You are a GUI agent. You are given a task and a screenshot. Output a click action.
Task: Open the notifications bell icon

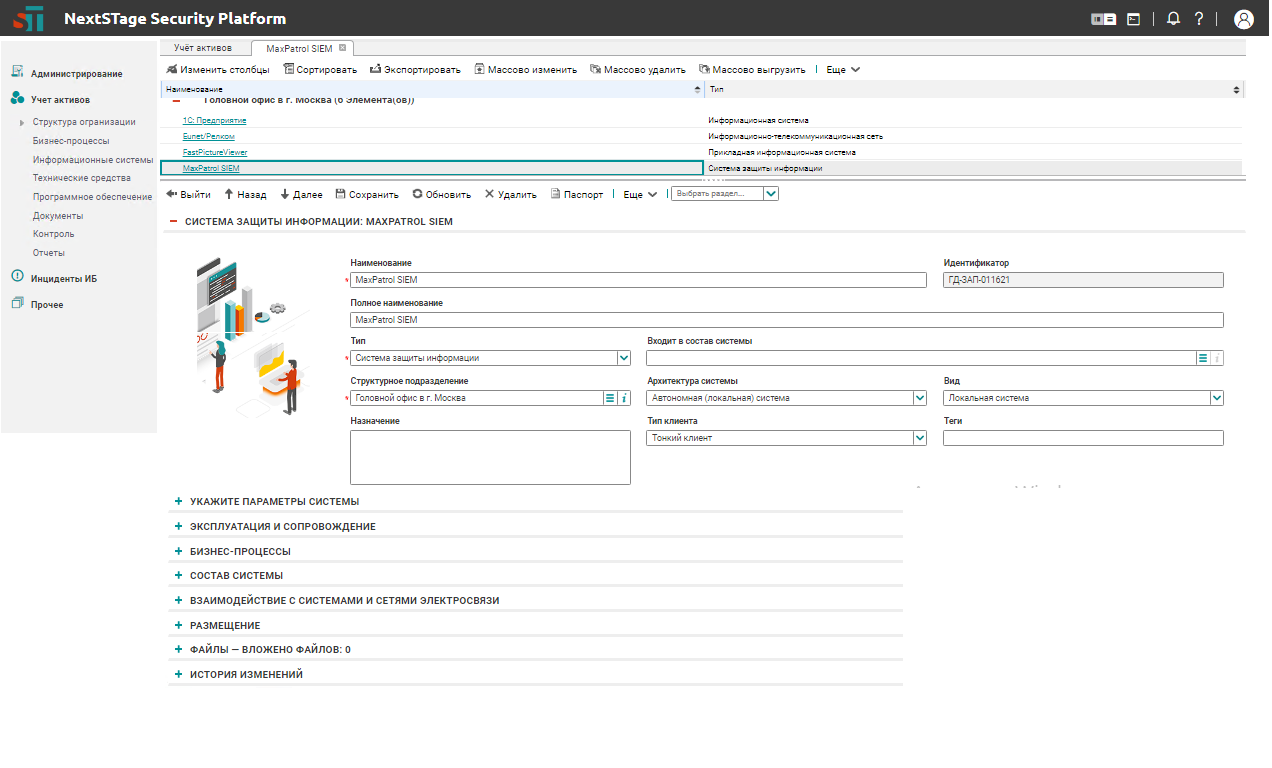tap(1174, 19)
